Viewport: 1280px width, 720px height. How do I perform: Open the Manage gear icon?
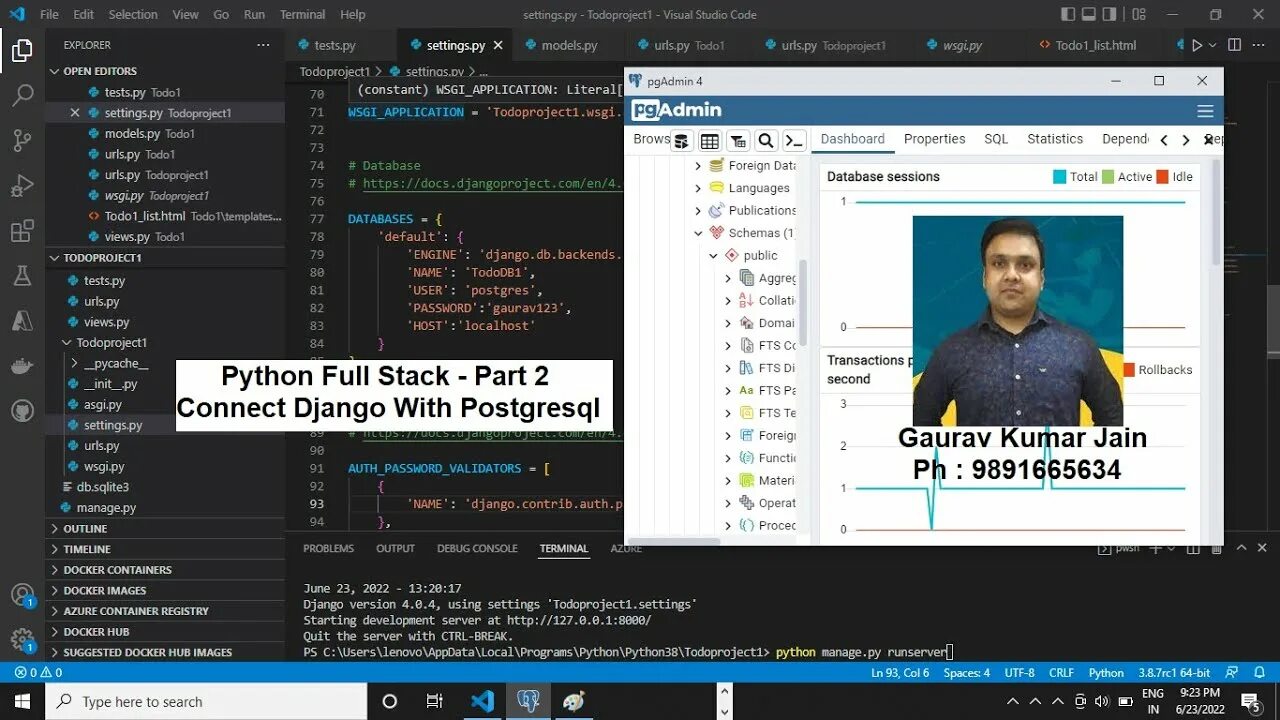click(x=22, y=640)
